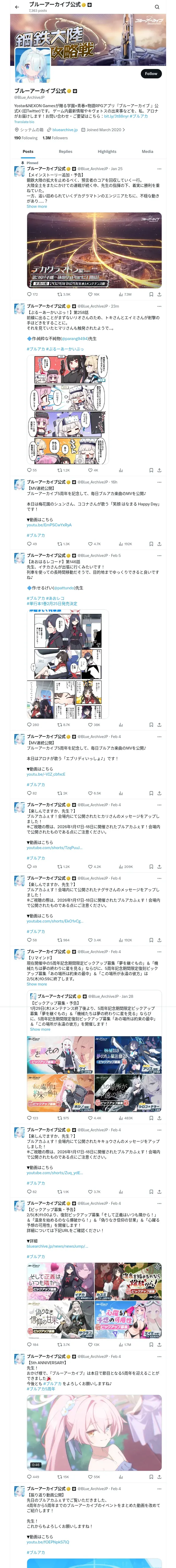The height and width of the screenshot is (1568, 176).
Task: Select the Media tab
Action: (x=148, y=152)
